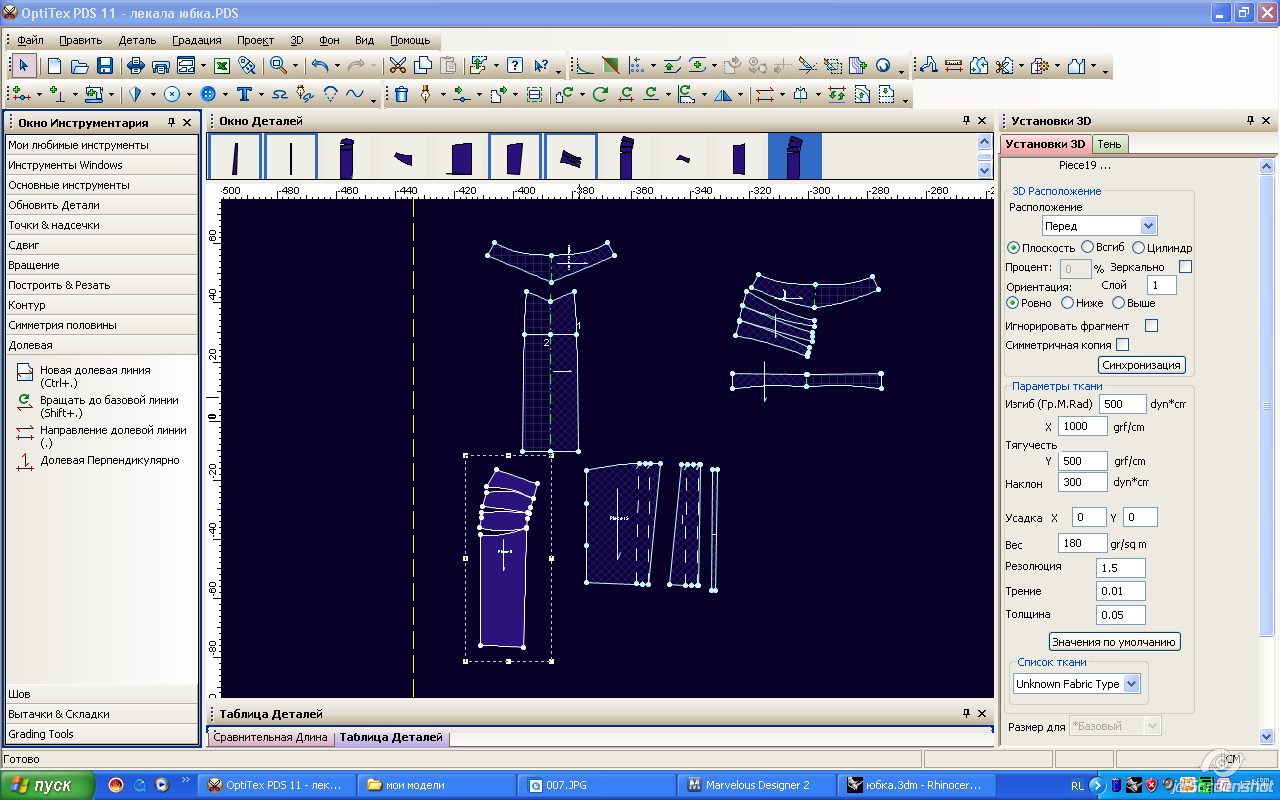This screenshot has width=1280, height=800.
Task: Switch to the Тень tab
Action: (1109, 144)
